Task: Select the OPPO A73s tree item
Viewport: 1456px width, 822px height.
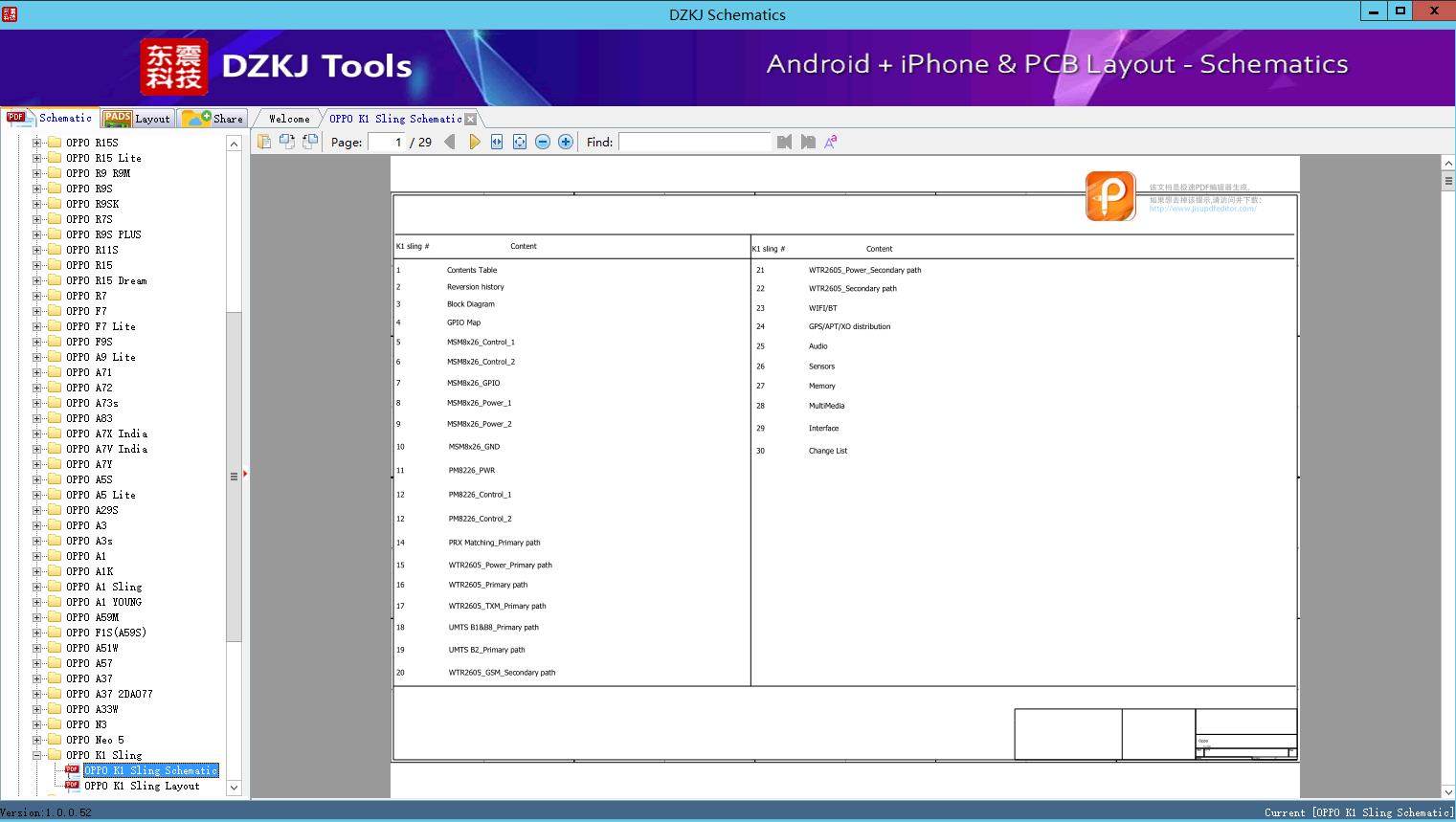Action: 92,403
